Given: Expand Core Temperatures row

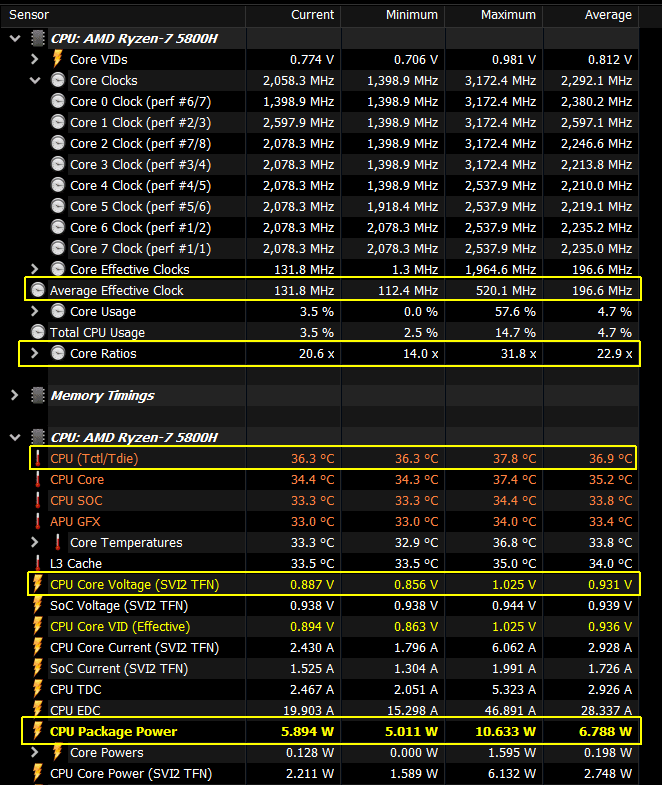Looking at the screenshot, I should [35, 543].
